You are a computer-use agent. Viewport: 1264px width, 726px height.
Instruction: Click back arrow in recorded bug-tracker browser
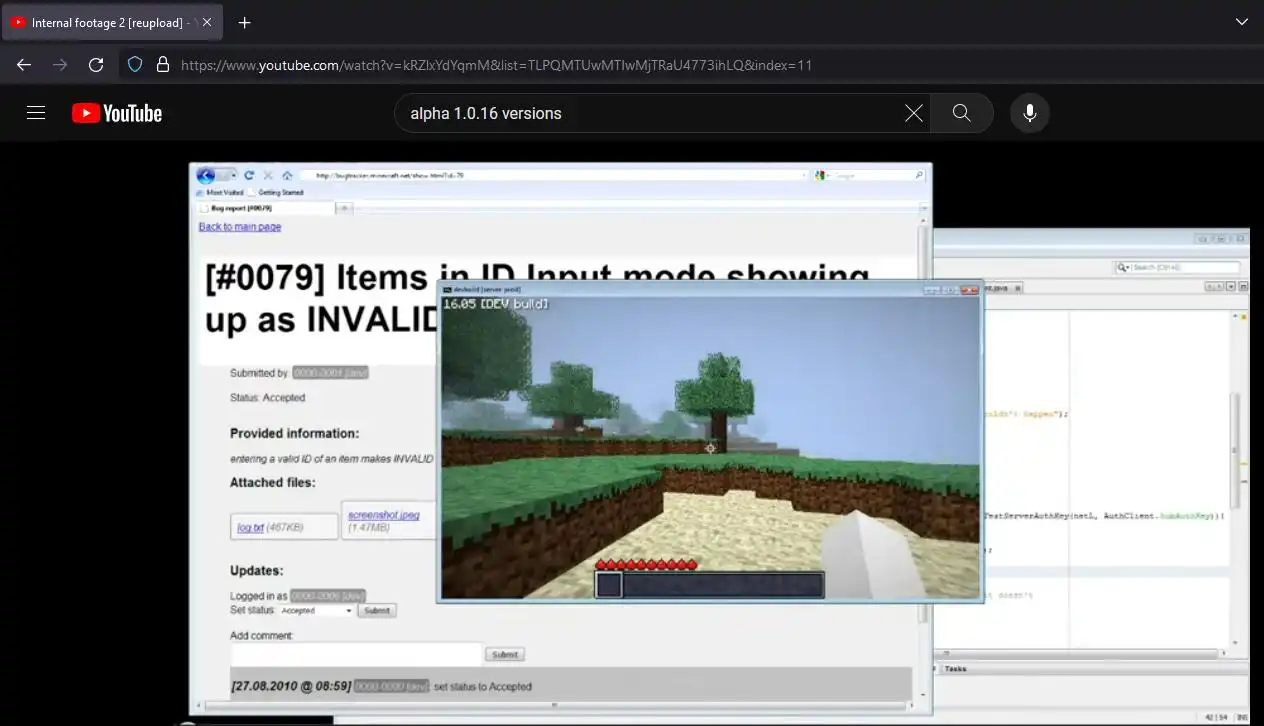click(206, 175)
